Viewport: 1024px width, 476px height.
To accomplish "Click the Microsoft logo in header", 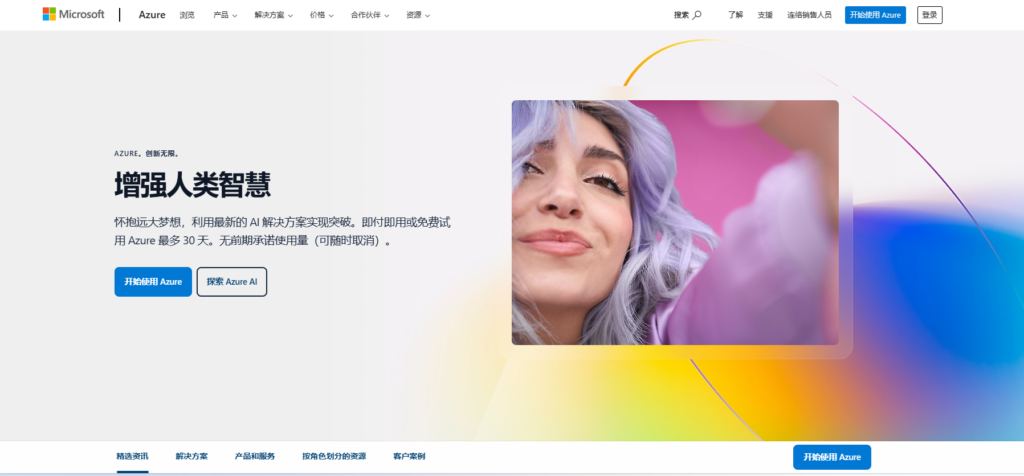I will 73,14.
